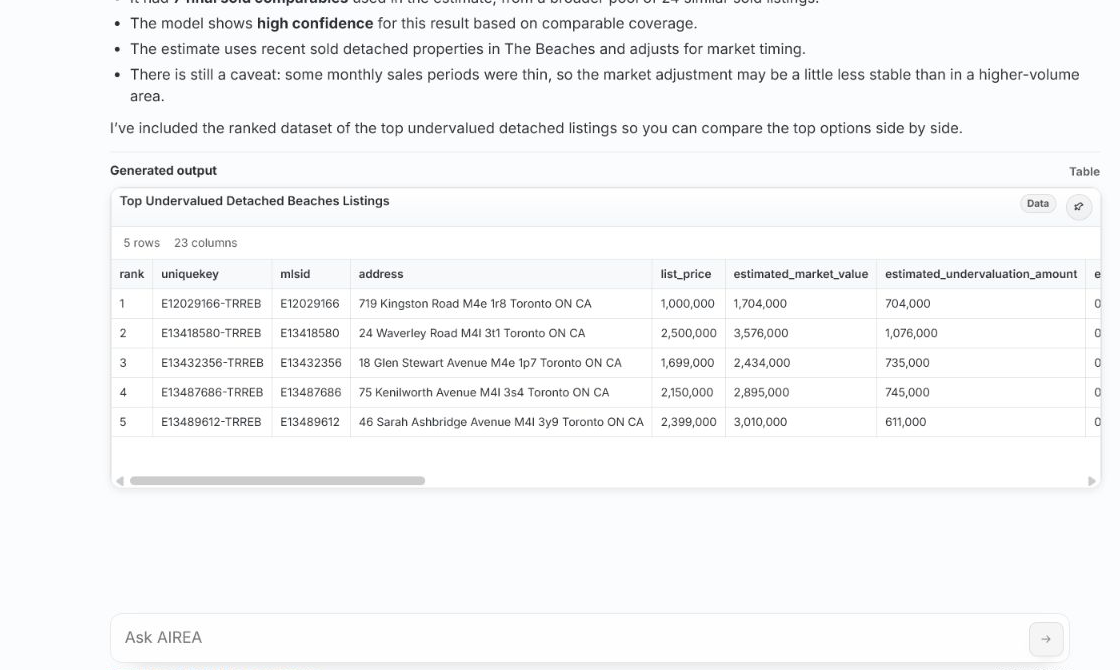
Task: Click the Table label above the output
Action: [1084, 171]
